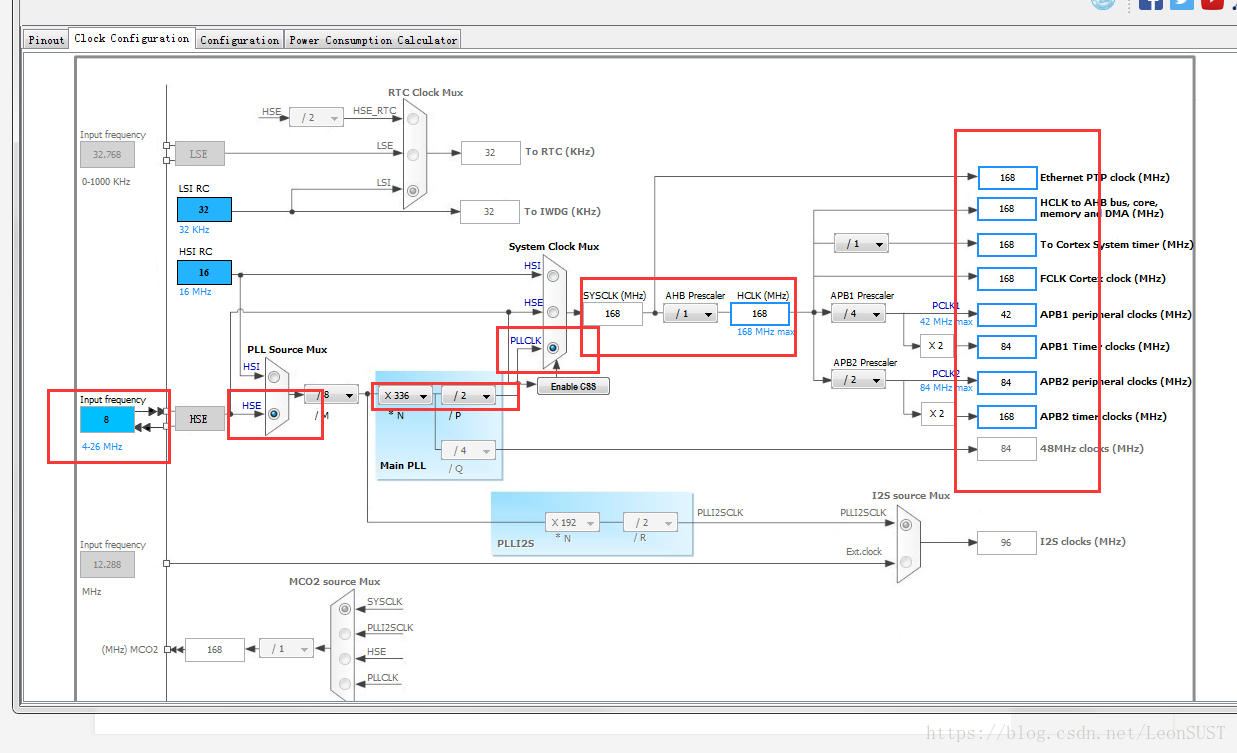Select PLLCLK in the System Clock Mux
This screenshot has width=1237, height=753.
pos(552,347)
